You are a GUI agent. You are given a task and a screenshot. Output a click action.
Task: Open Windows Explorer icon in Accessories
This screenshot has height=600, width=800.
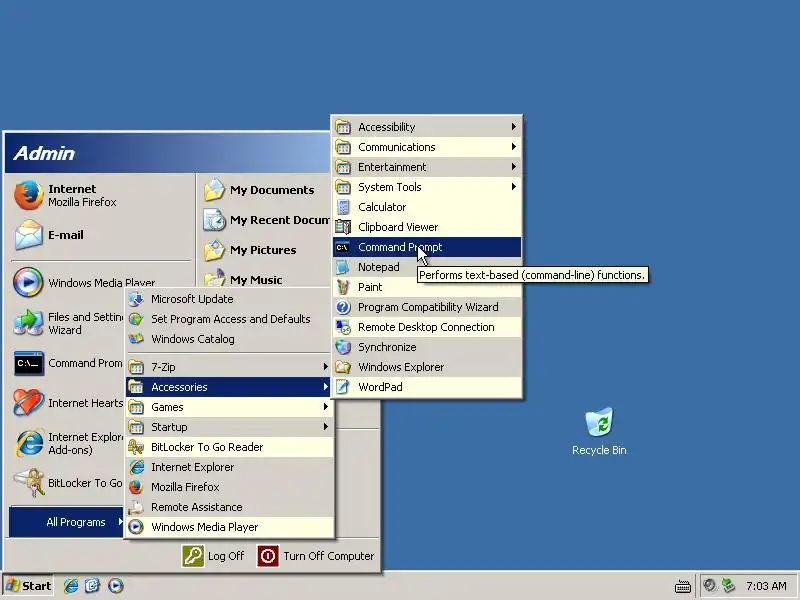point(343,367)
